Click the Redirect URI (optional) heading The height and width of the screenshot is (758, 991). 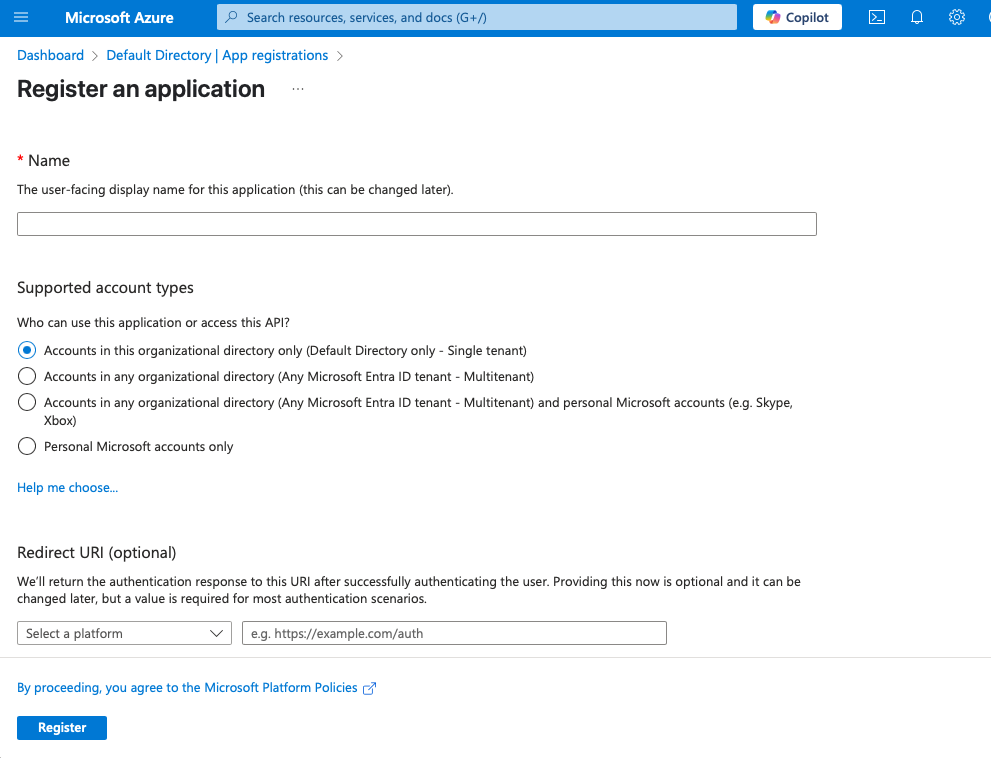[97, 553]
